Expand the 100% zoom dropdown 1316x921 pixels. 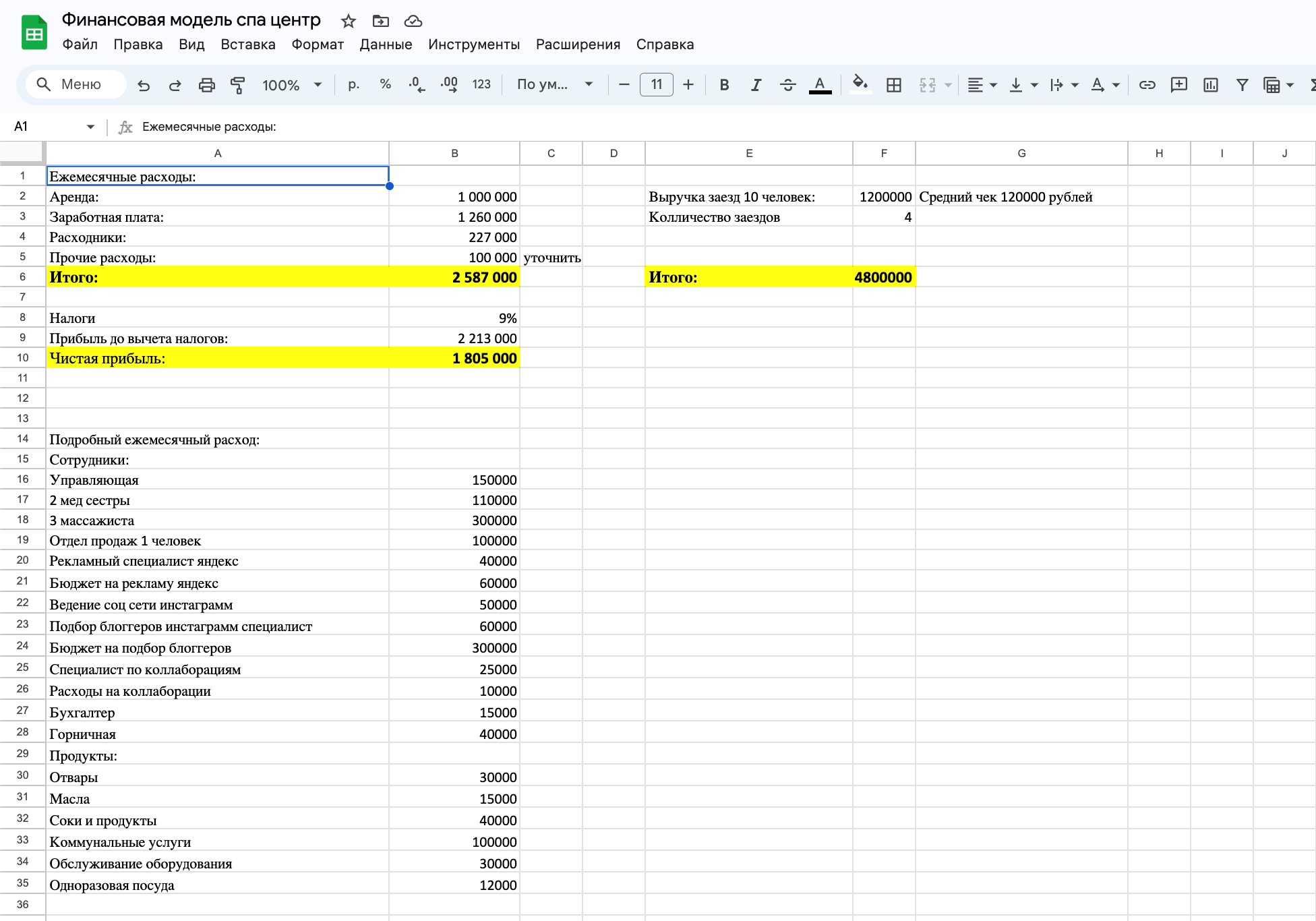pyautogui.click(x=292, y=85)
